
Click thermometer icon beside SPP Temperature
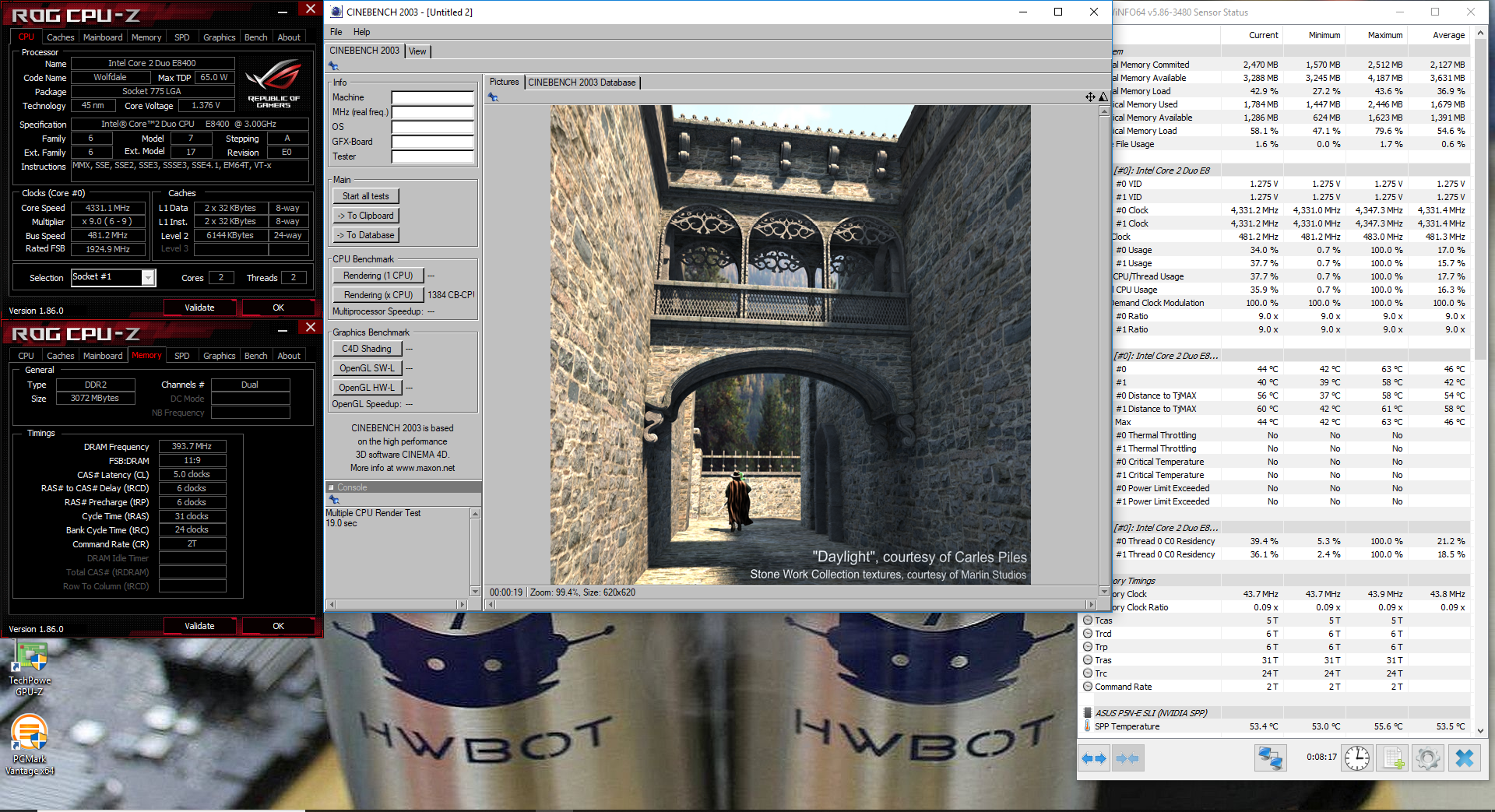tap(1087, 726)
